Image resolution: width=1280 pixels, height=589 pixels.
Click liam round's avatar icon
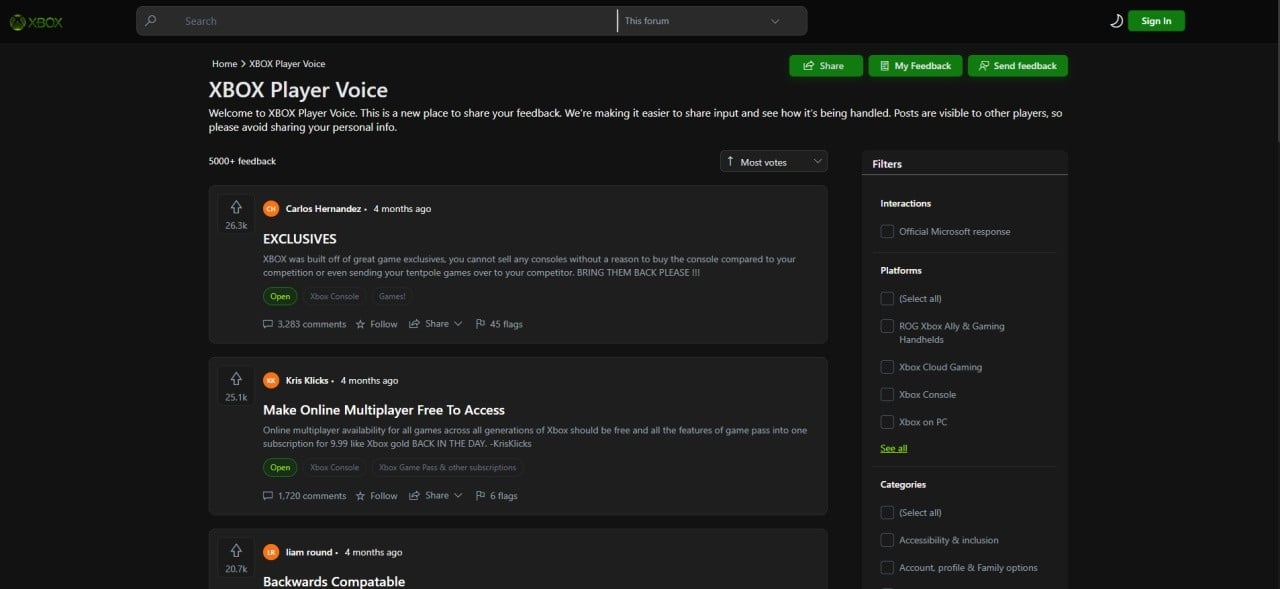tap(271, 552)
